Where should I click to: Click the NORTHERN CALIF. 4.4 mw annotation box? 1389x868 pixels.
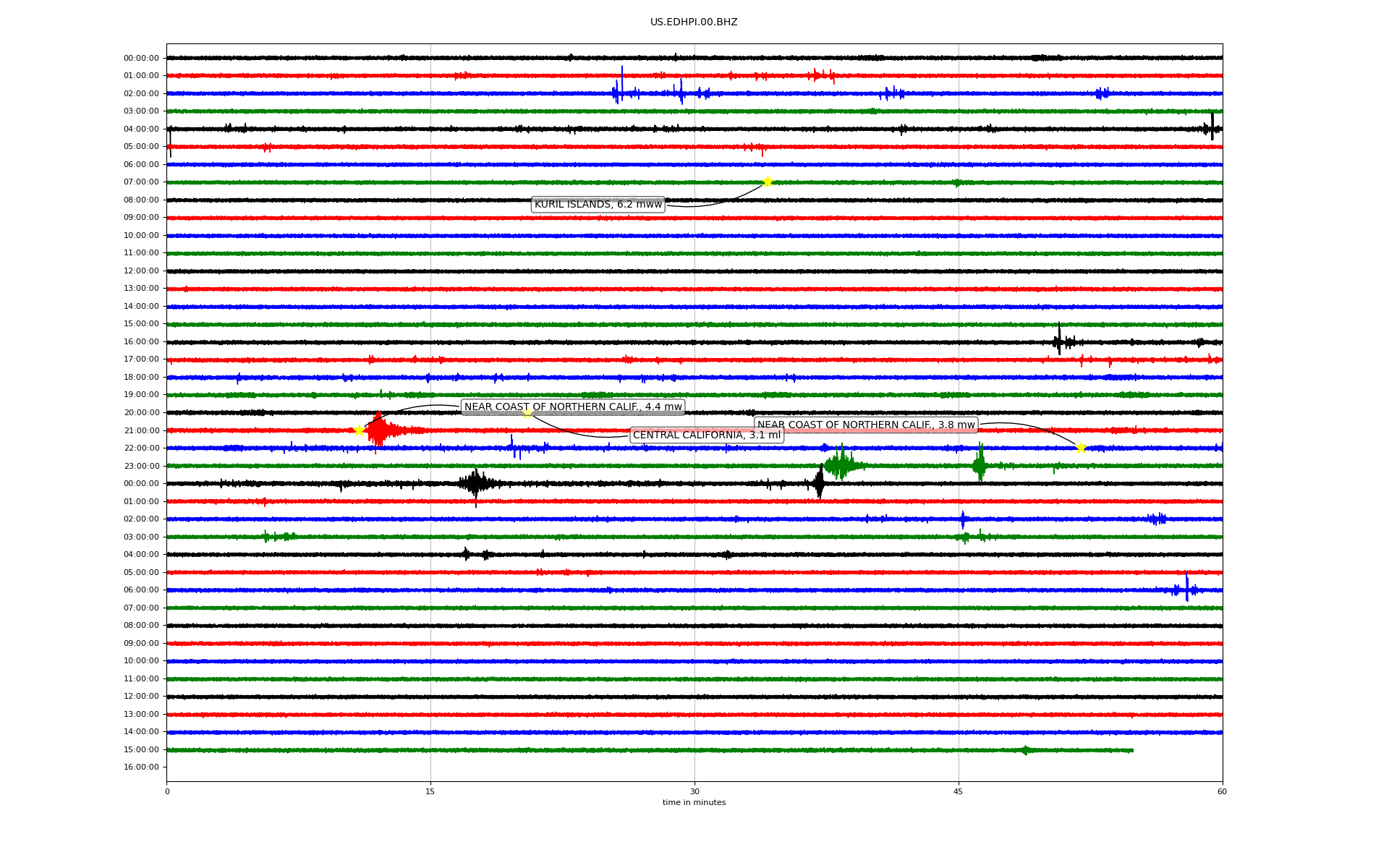572,407
